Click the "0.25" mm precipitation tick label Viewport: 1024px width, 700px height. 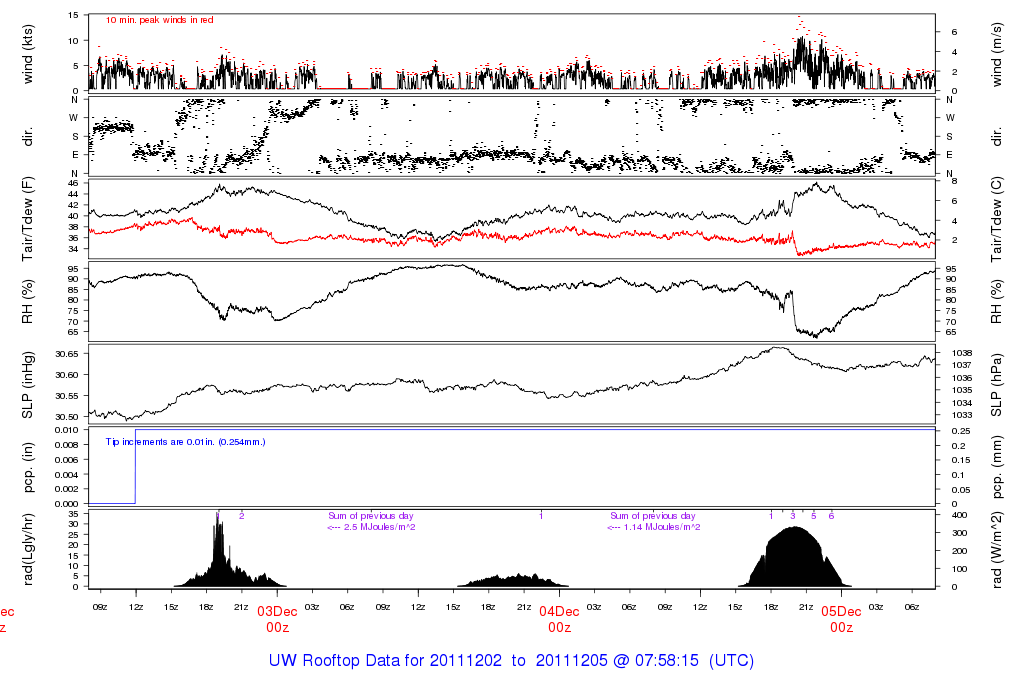pyautogui.click(x=959, y=431)
